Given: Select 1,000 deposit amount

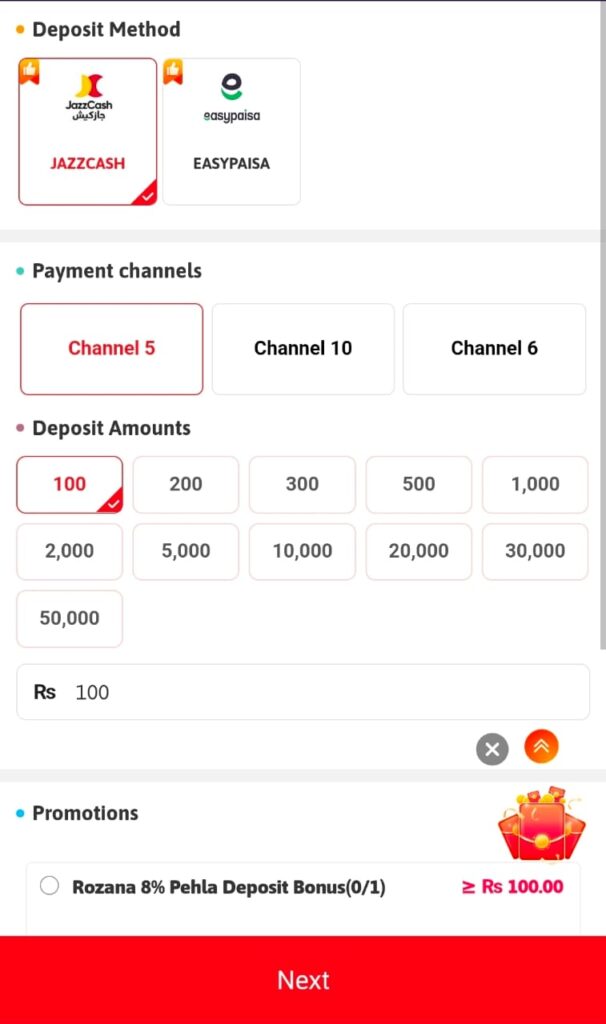Looking at the screenshot, I should pos(535,485).
